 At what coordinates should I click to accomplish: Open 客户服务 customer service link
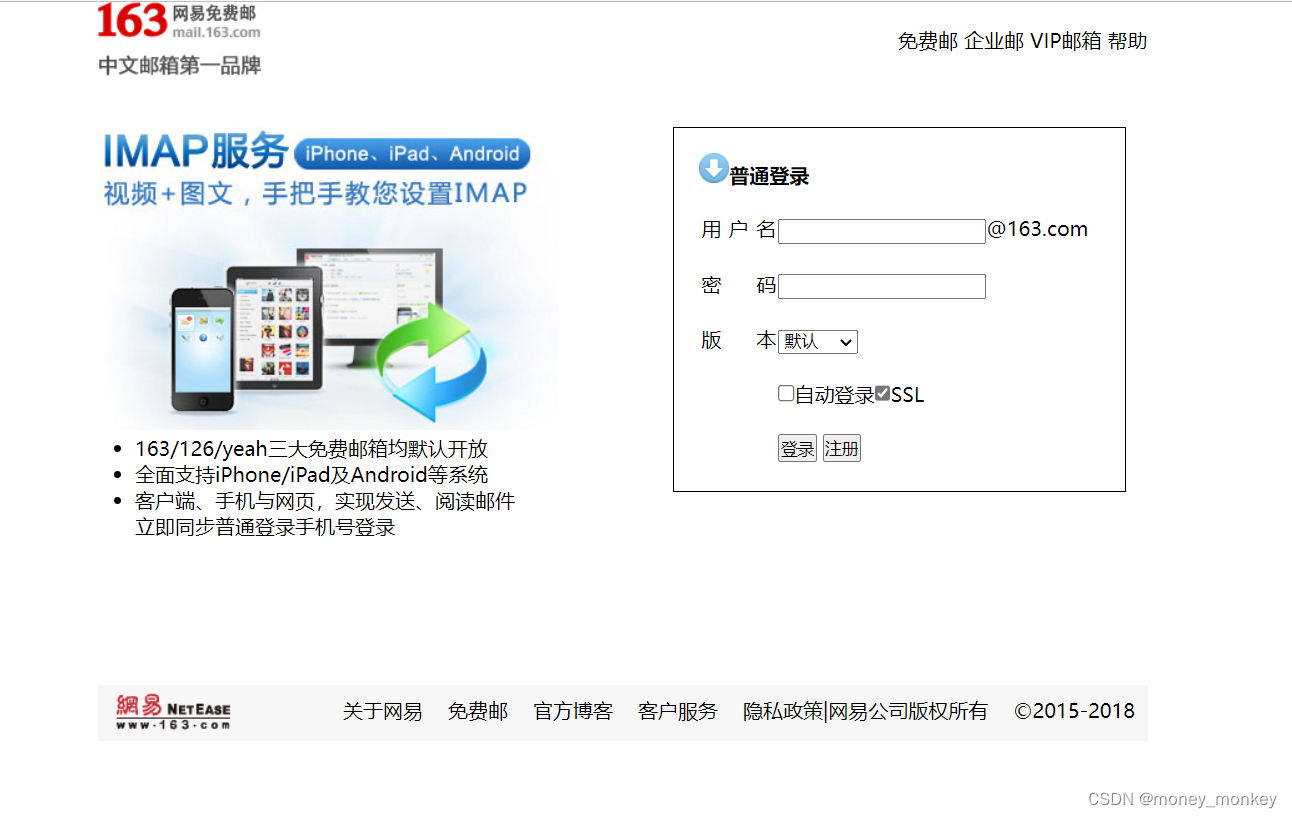[678, 711]
